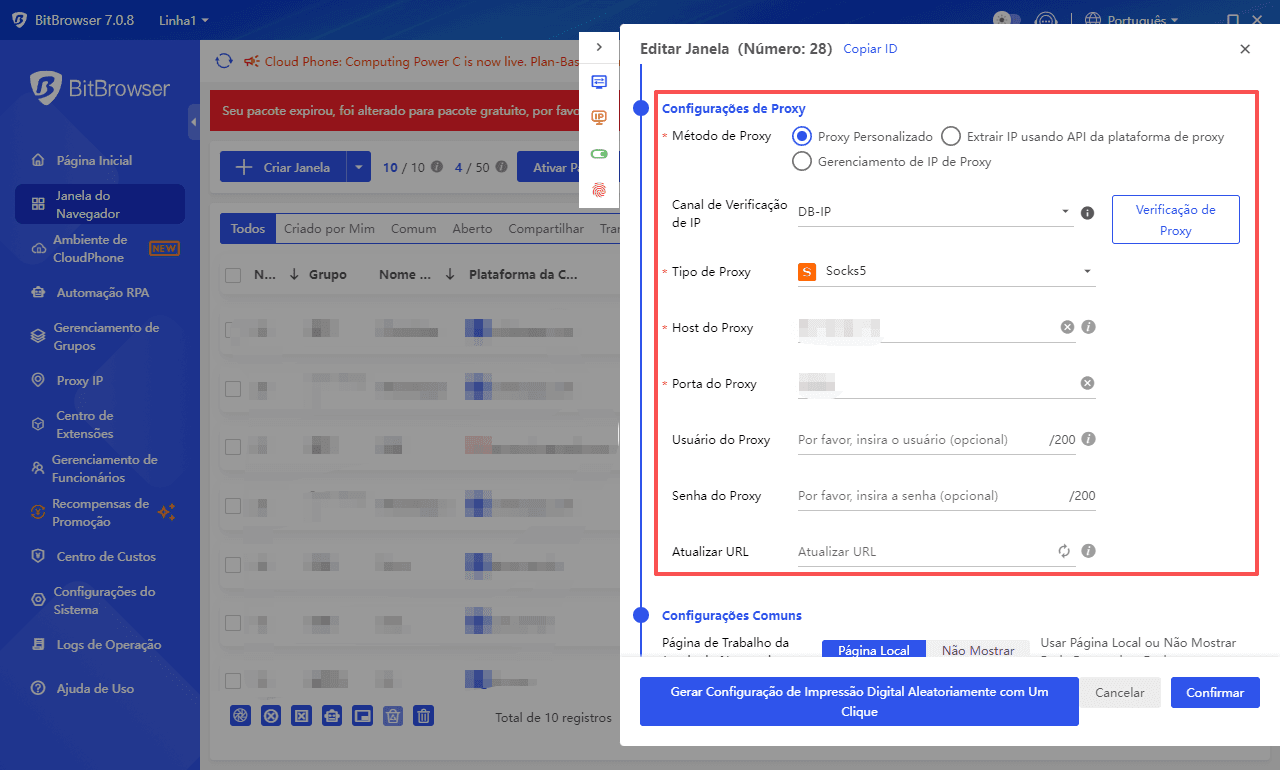Click the refresh icon beside Atualizar URL field

pyautogui.click(x=1064, y=551)
